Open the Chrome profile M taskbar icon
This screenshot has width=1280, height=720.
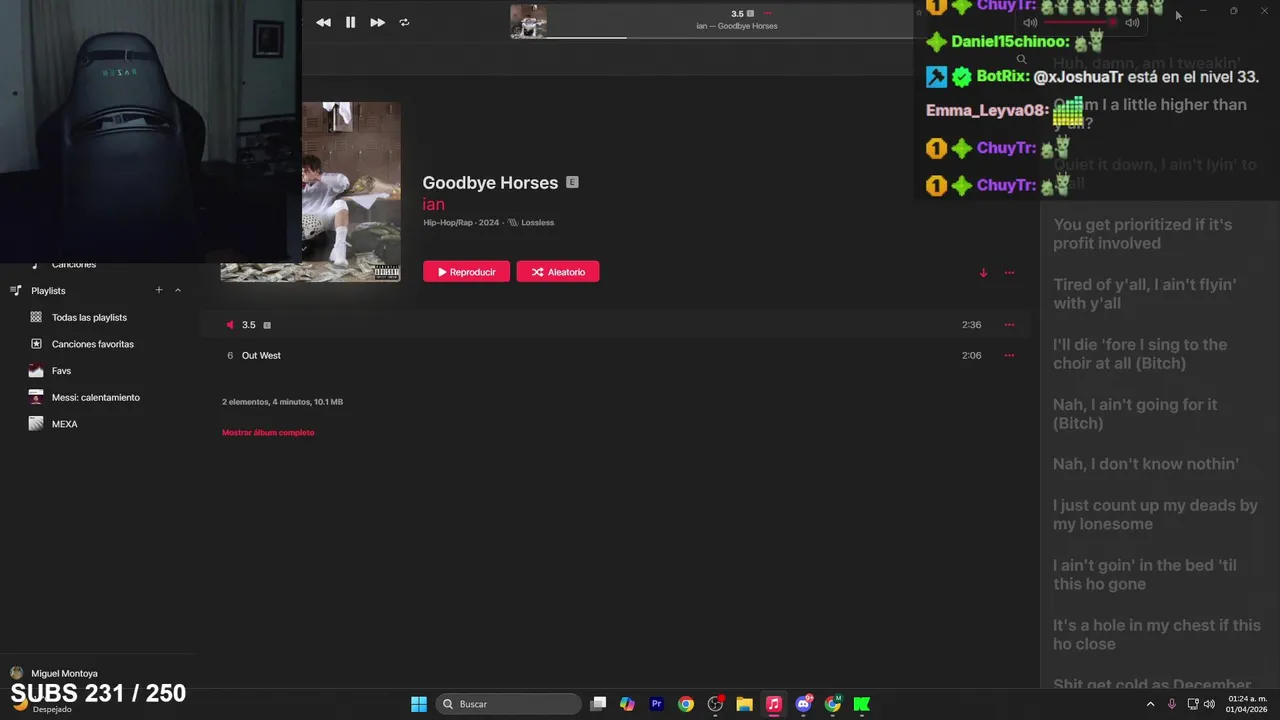832,704
